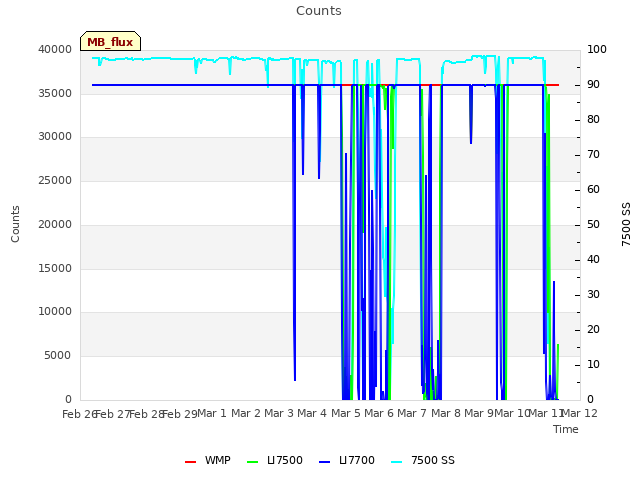Toggle the LI7500 legend entry
640x480 pixels.
(275, 461)
